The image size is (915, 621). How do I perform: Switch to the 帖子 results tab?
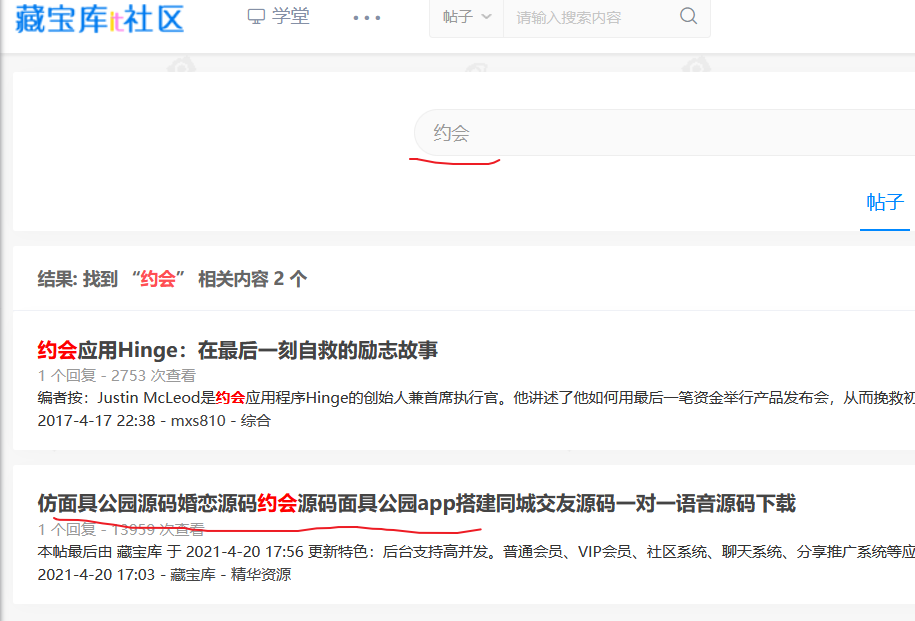(884, 203)
